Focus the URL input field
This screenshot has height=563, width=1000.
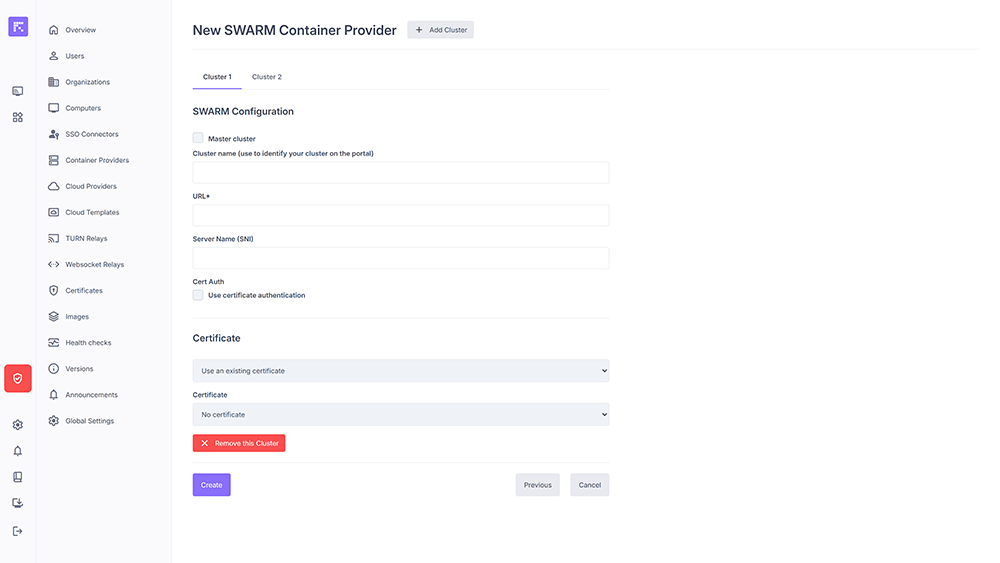400,215
